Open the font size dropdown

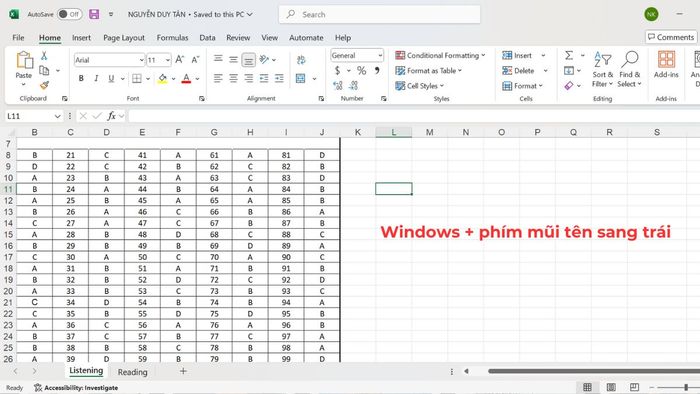point(168,60)
